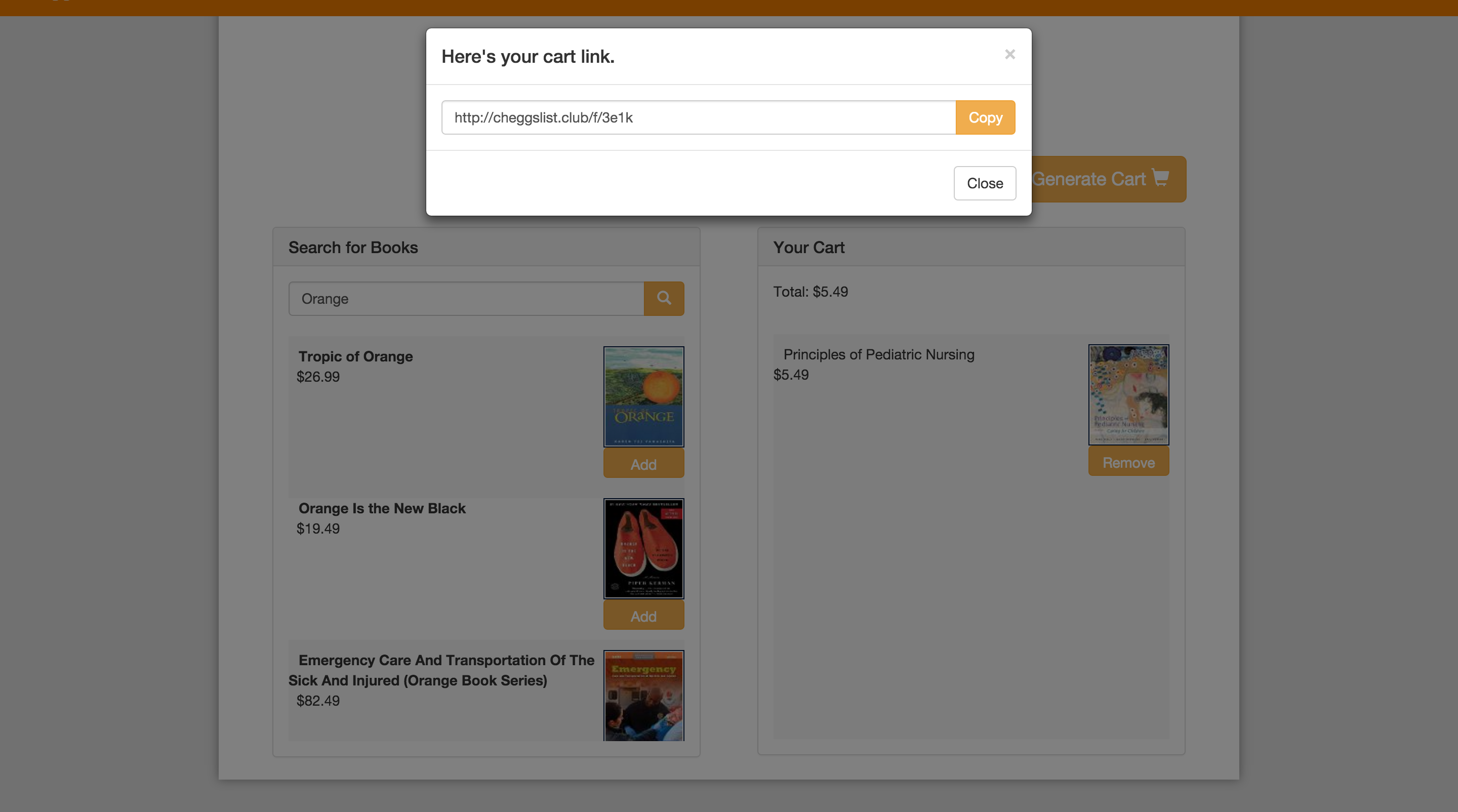Click Principles of Pediatric Nursing title text
This screenshot has width=1458, height=812.
878,354
